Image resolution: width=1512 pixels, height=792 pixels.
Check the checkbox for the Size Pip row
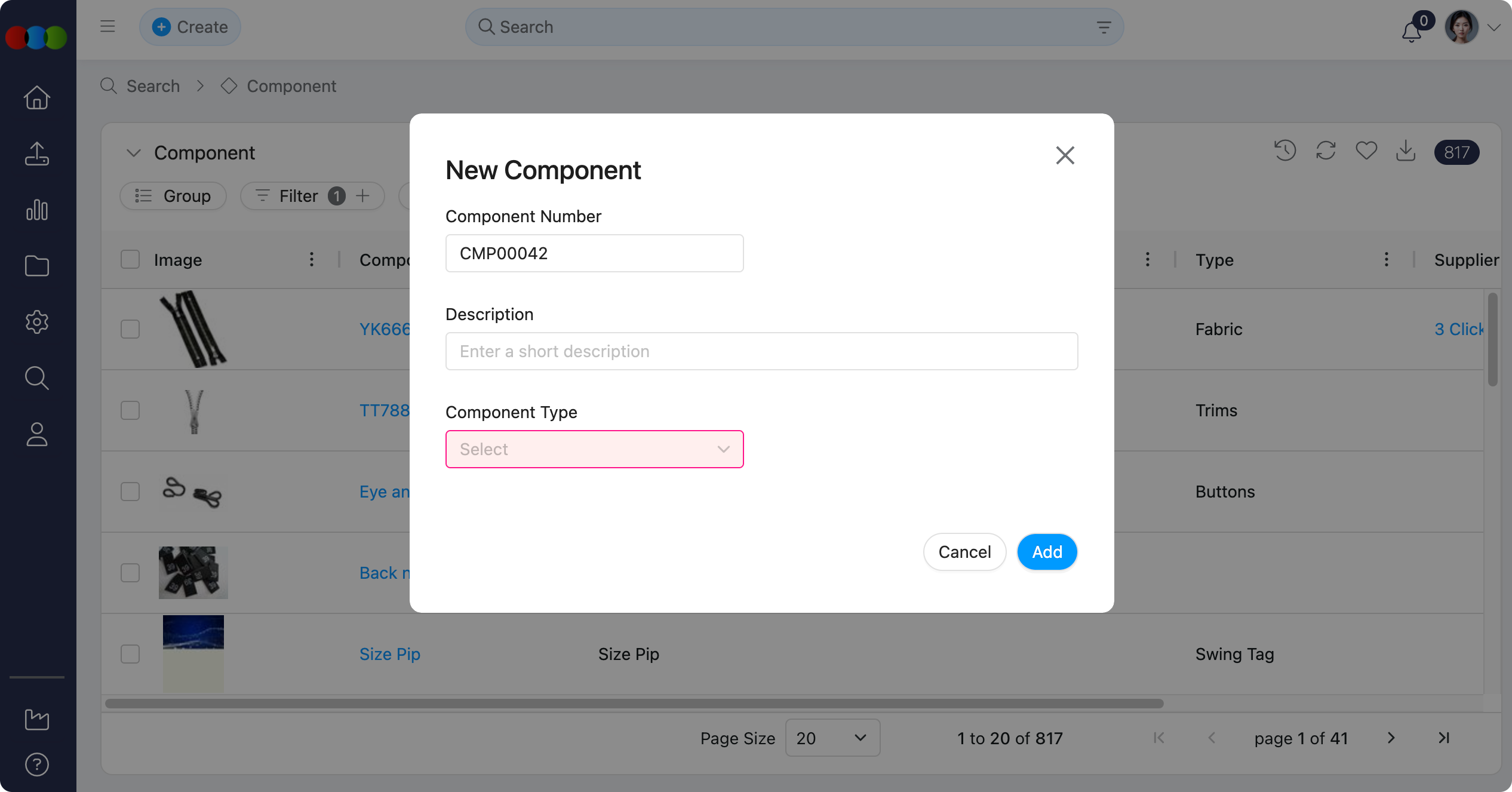click(130, 654)
